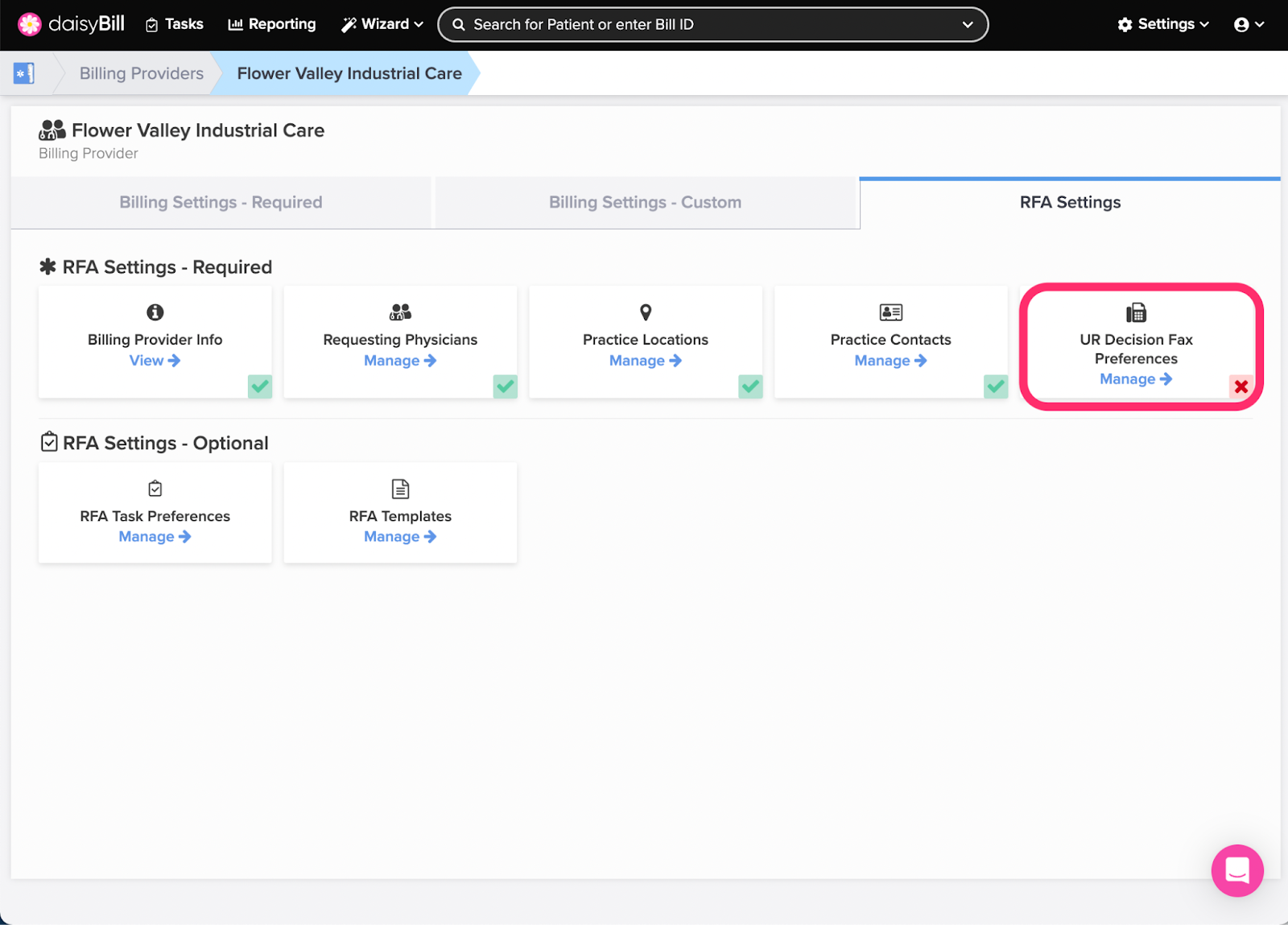Click Manage under UR Decision Fax Preferences

(1136, 379)
